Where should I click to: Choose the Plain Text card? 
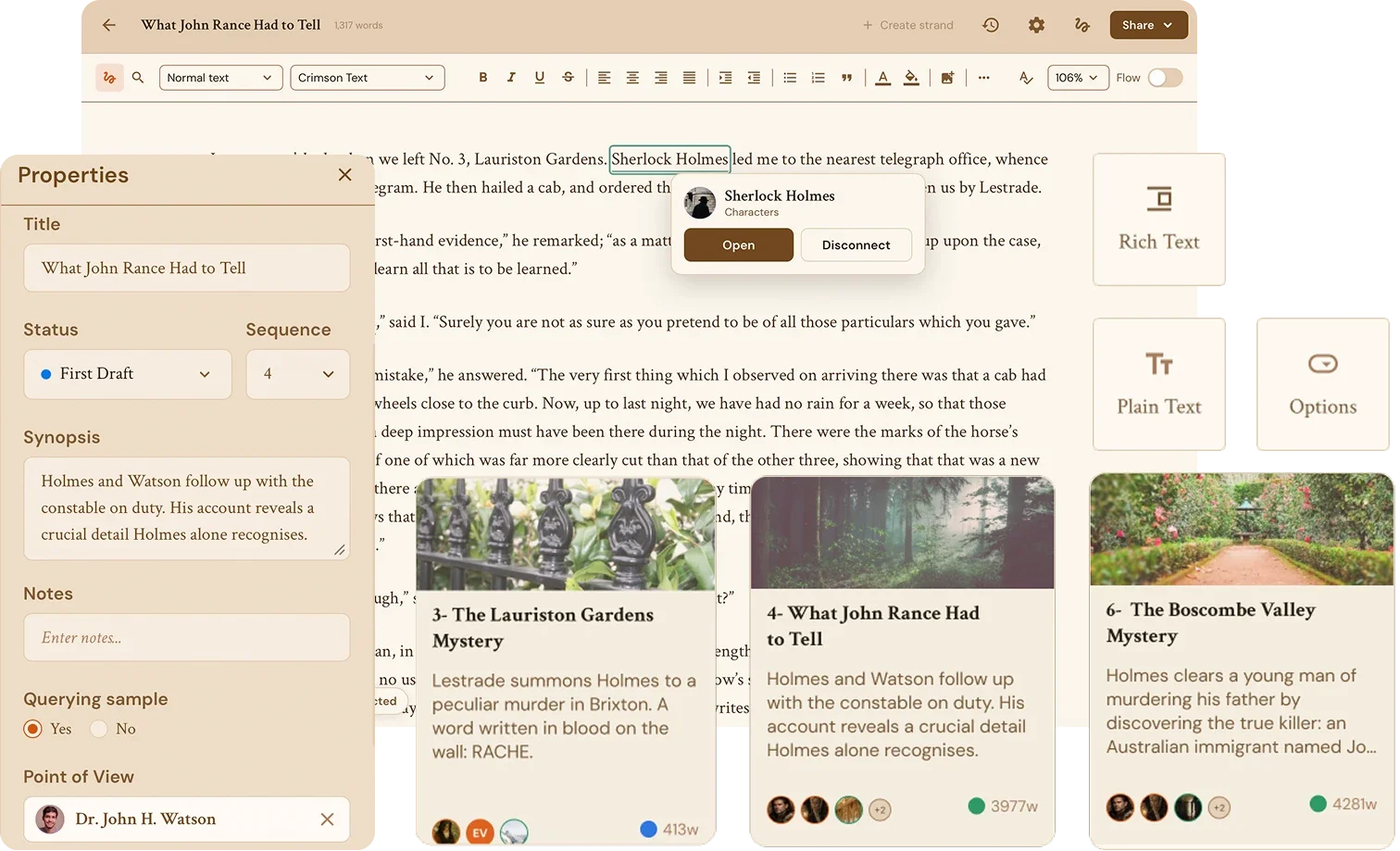(1159, 384)
